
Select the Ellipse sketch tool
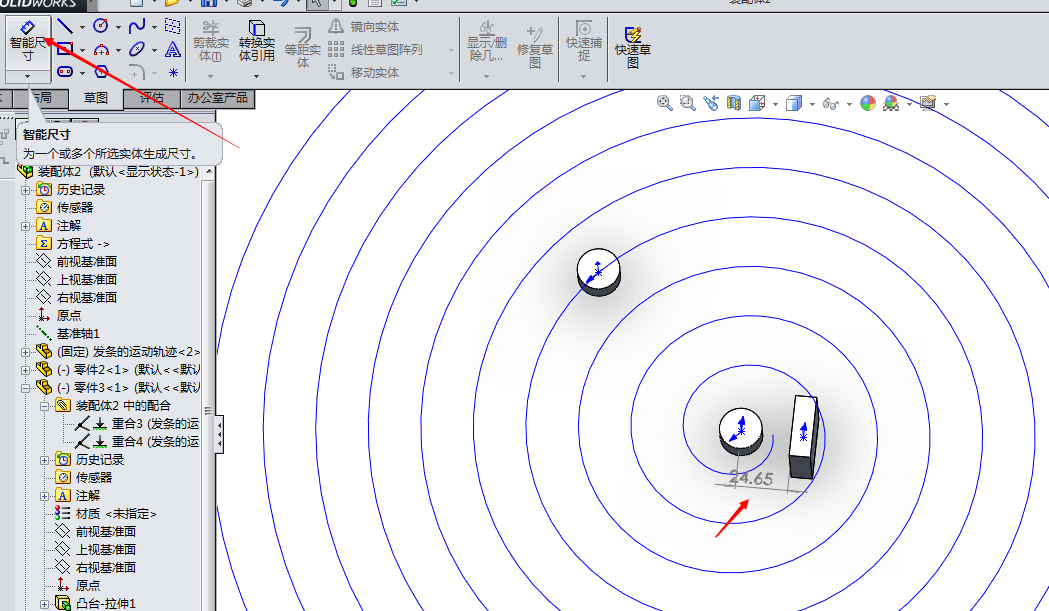click(136, 49)
